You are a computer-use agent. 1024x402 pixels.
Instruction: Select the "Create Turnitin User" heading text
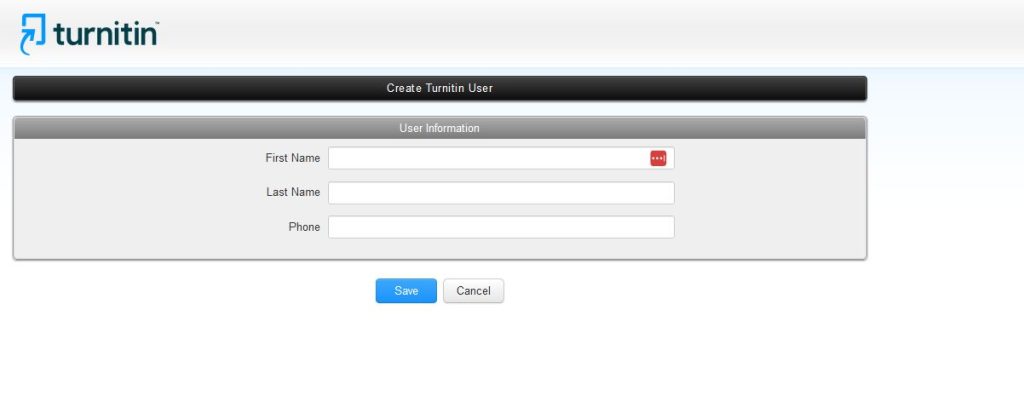[439, 88]
